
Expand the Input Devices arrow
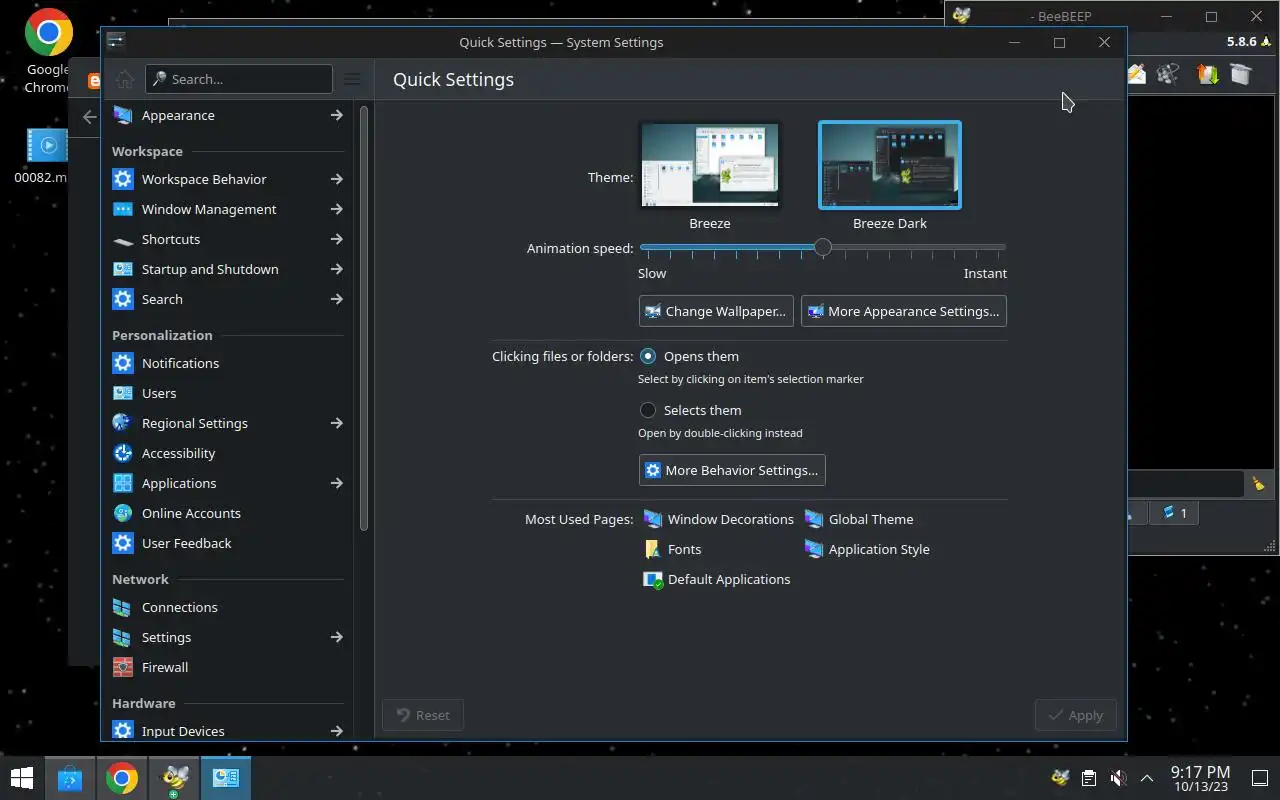[337, 731]
